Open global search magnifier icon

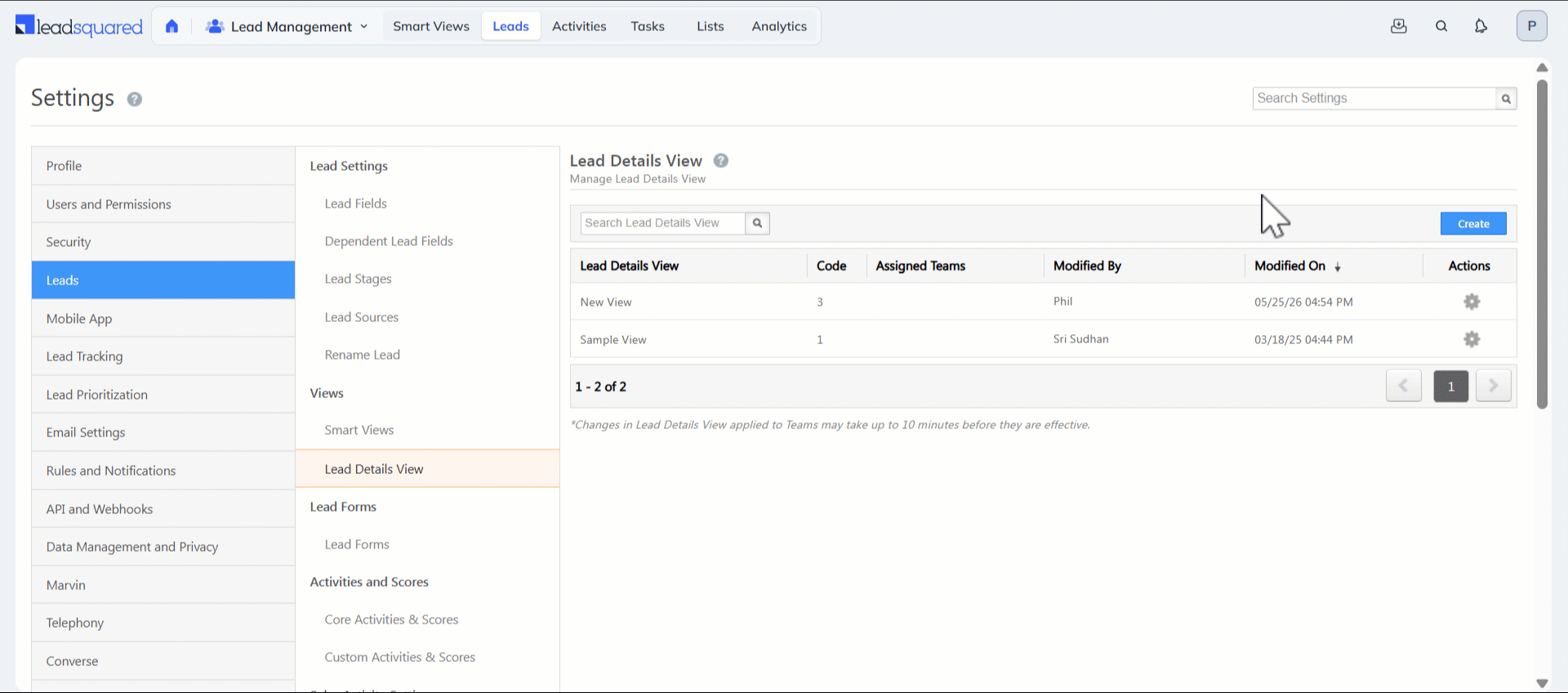pos(1441,26)
